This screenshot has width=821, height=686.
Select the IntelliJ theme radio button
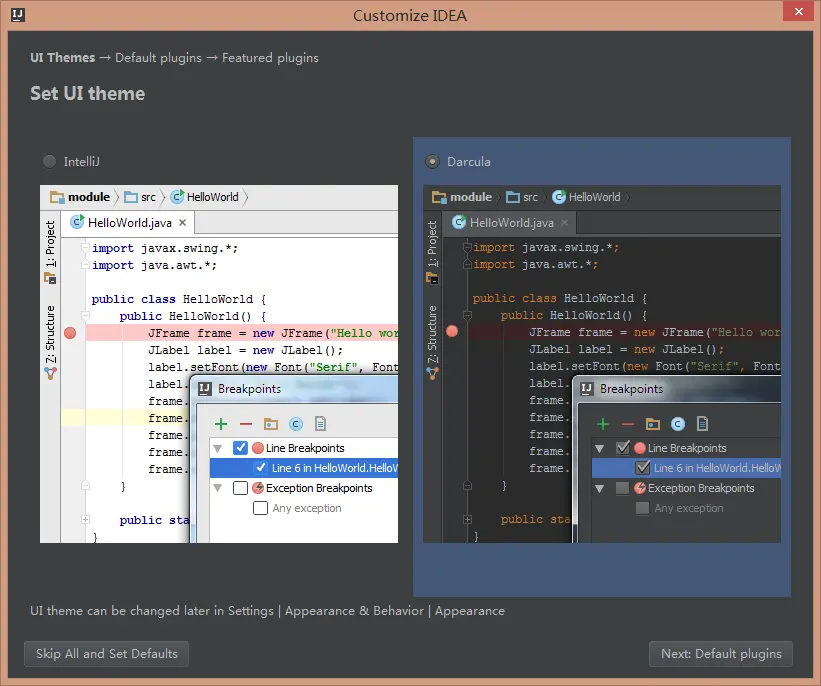49,161
